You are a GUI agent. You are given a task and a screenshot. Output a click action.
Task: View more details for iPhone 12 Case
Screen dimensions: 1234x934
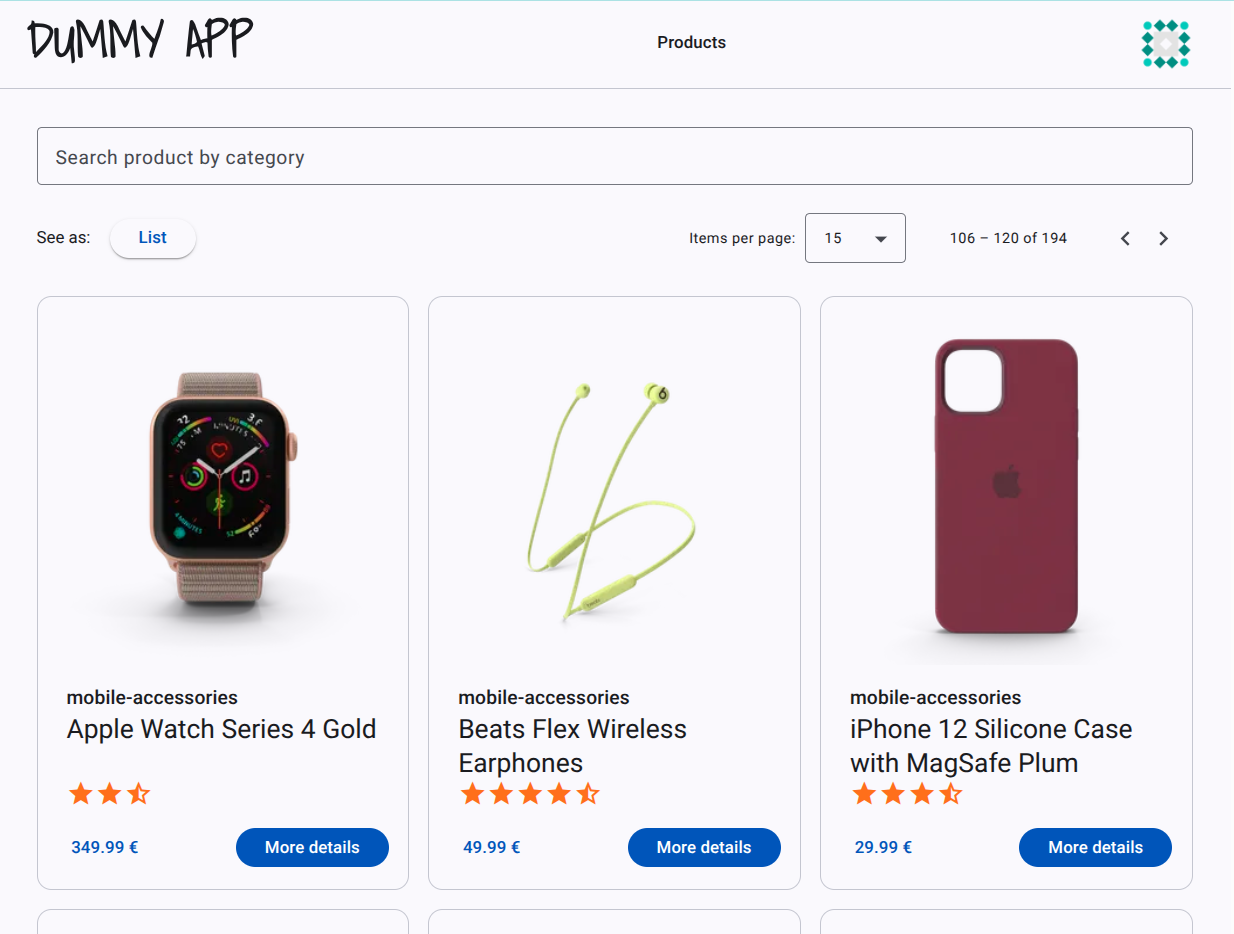point(1095,847)
